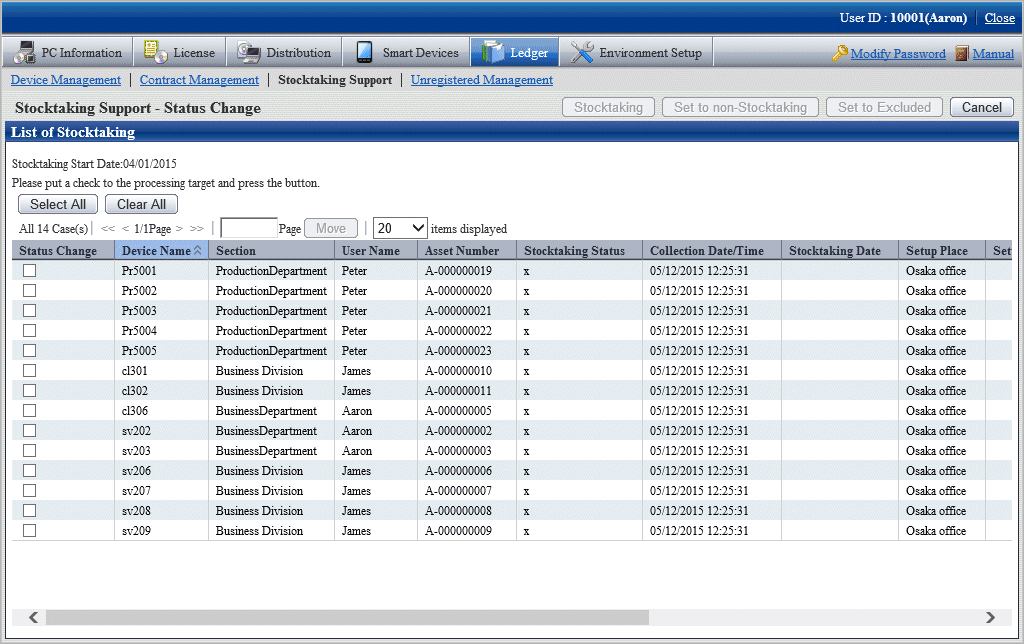Open the Smart Devices tab
This screenshot has width=1024, height=644.
point(406,52)
